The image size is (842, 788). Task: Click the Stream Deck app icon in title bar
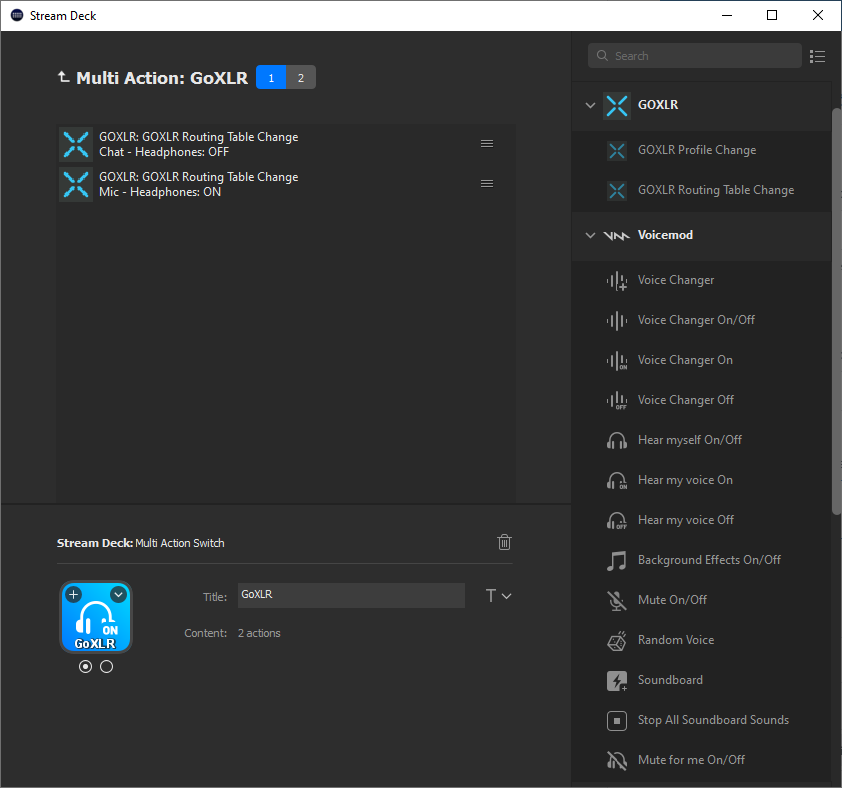[17, 16]
